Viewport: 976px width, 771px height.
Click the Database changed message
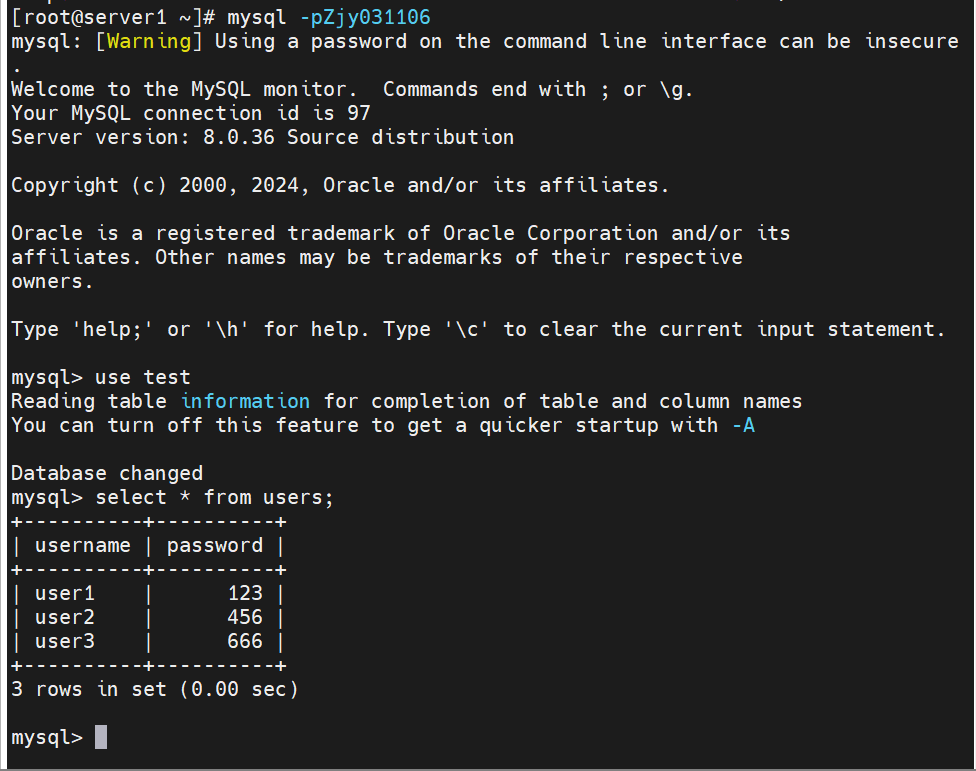click(107, 474)
